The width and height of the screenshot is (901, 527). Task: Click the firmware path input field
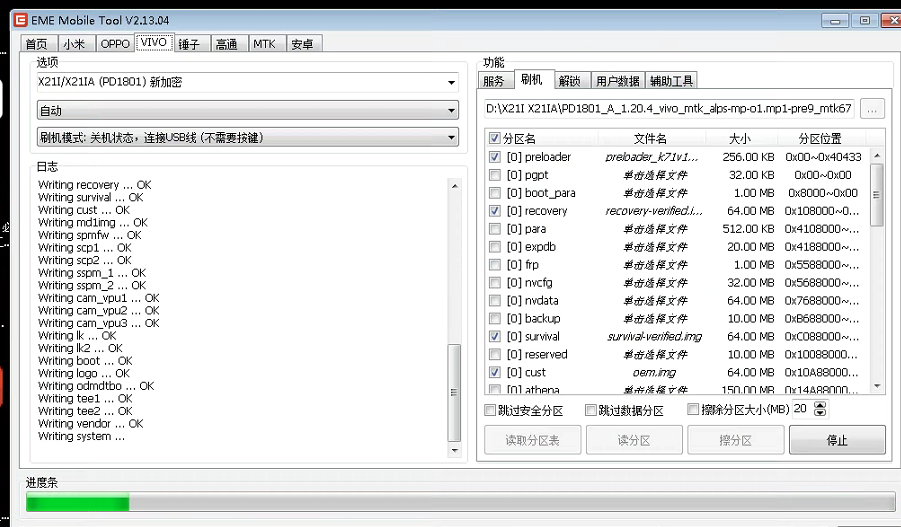(668, 109)
